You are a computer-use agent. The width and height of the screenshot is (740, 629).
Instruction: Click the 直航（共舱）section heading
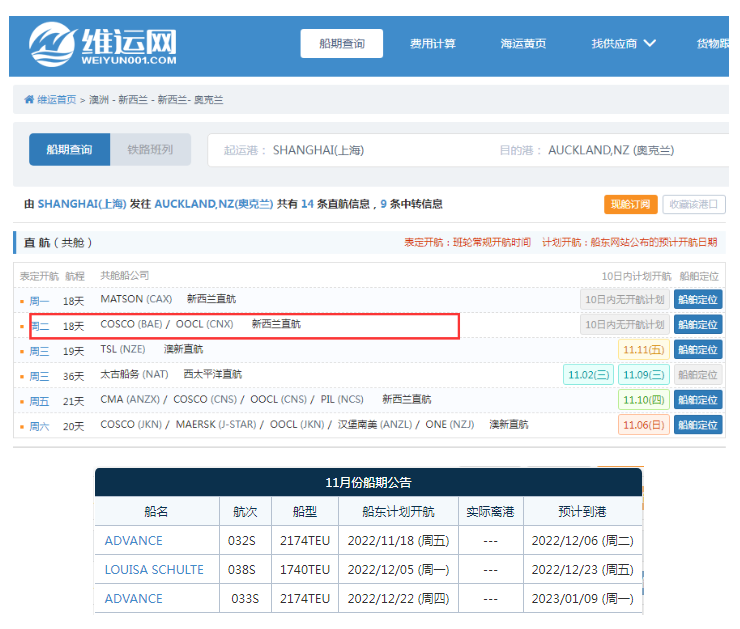(58, 243)
